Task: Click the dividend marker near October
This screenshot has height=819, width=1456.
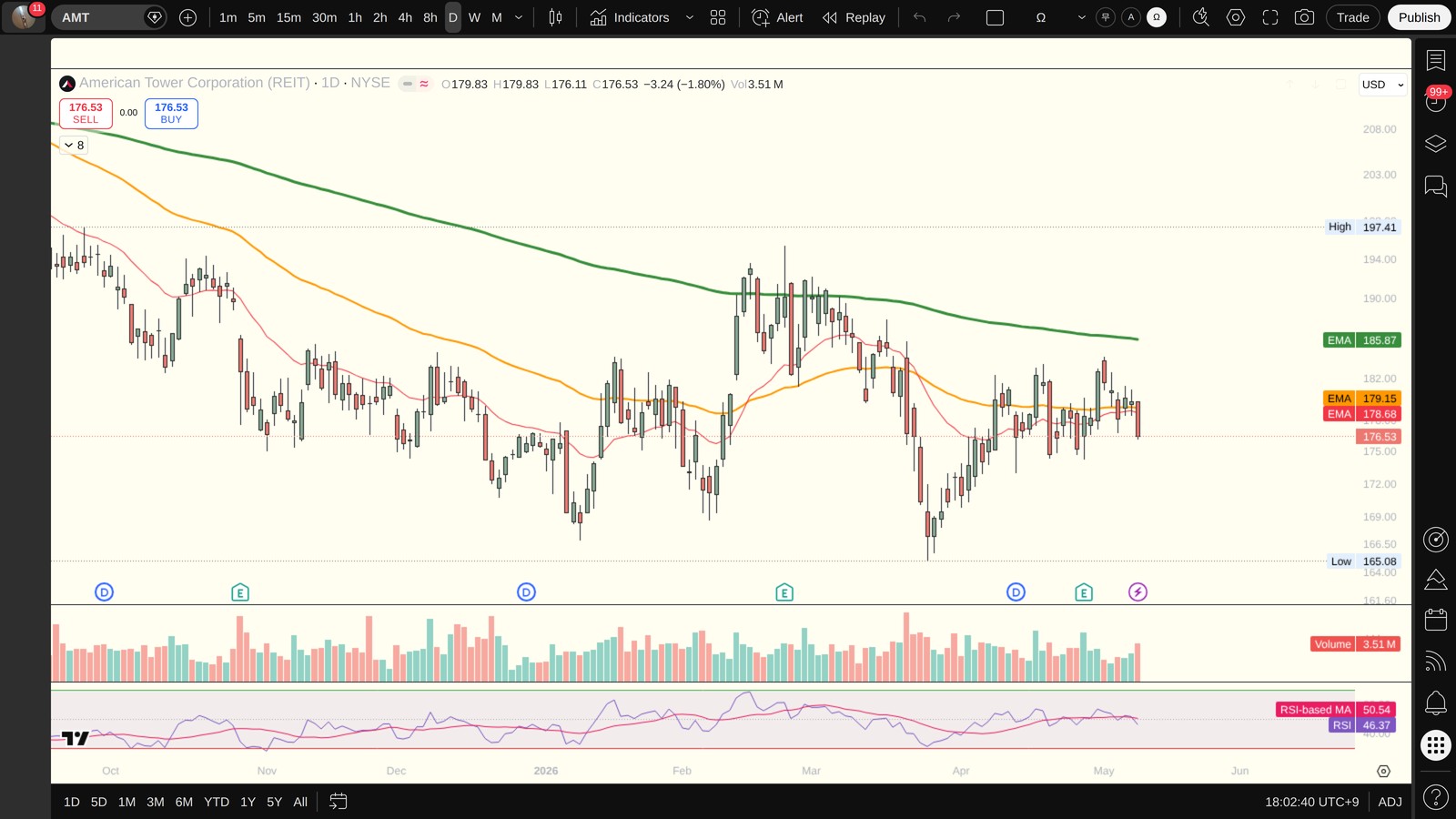Action: tap(105, 592)
